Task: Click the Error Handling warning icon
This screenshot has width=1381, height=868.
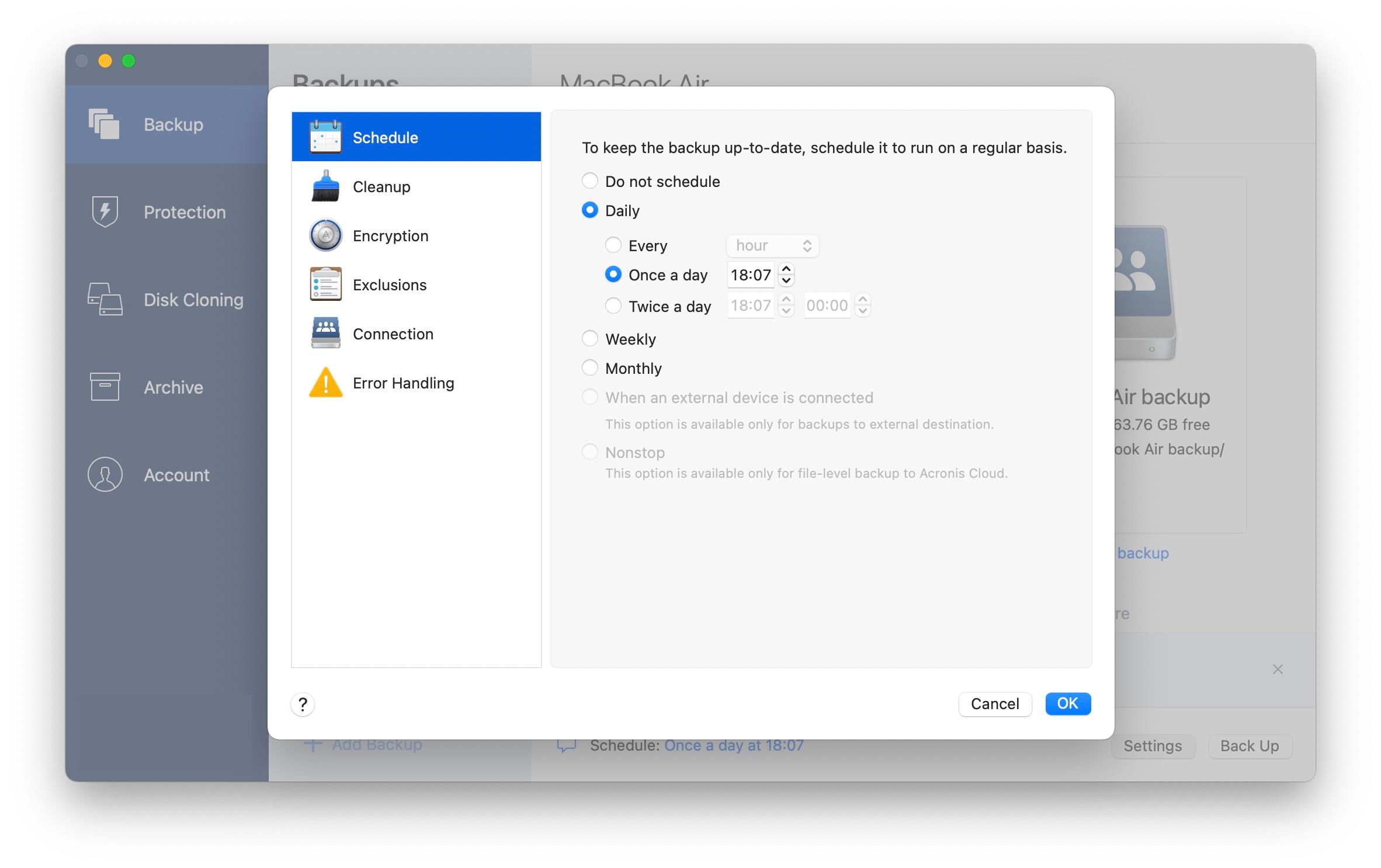Action: (x=326, y=383)
